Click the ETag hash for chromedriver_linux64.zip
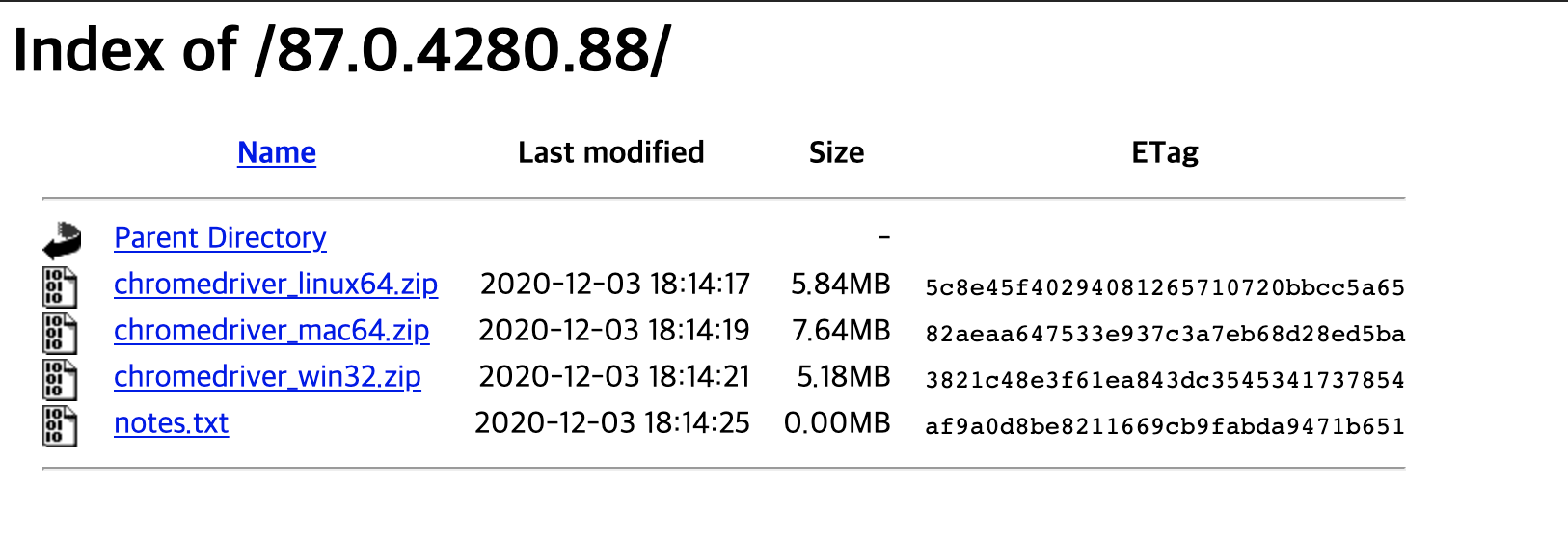Screen dimensions: 1568x542 tap(1165, 287)
